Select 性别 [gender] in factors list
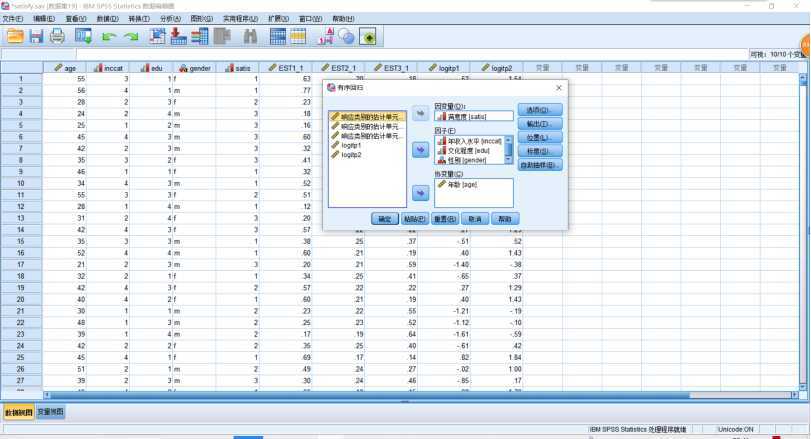 click(x=467, y=160)
